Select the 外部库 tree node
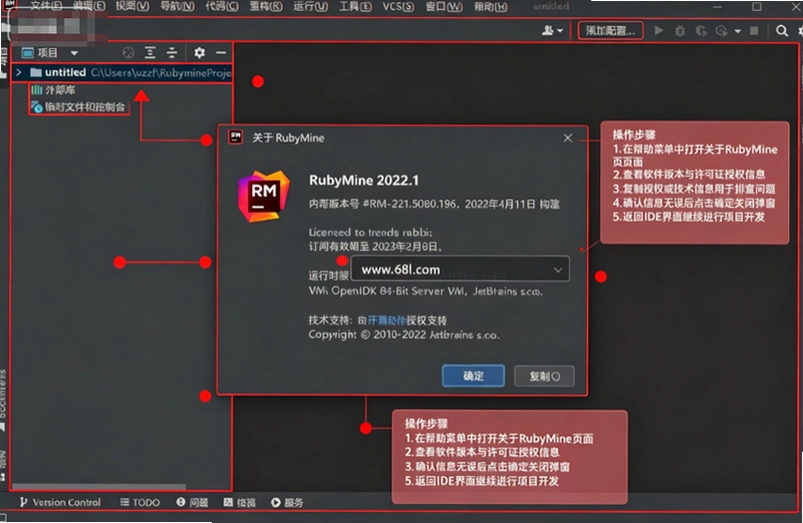Screen dimensions: 803x523 click(x=53, y=90)
